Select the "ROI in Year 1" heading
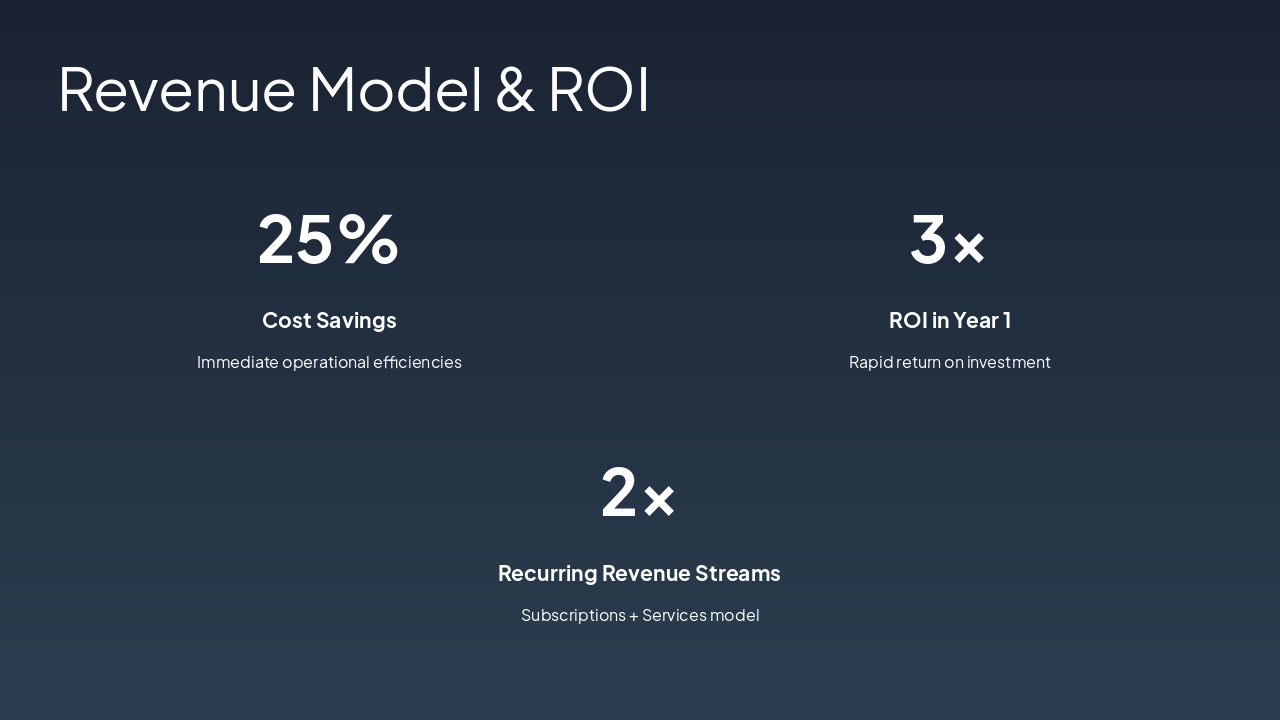The width and height of the screenshot is (1280, 720). pos(949,320)
